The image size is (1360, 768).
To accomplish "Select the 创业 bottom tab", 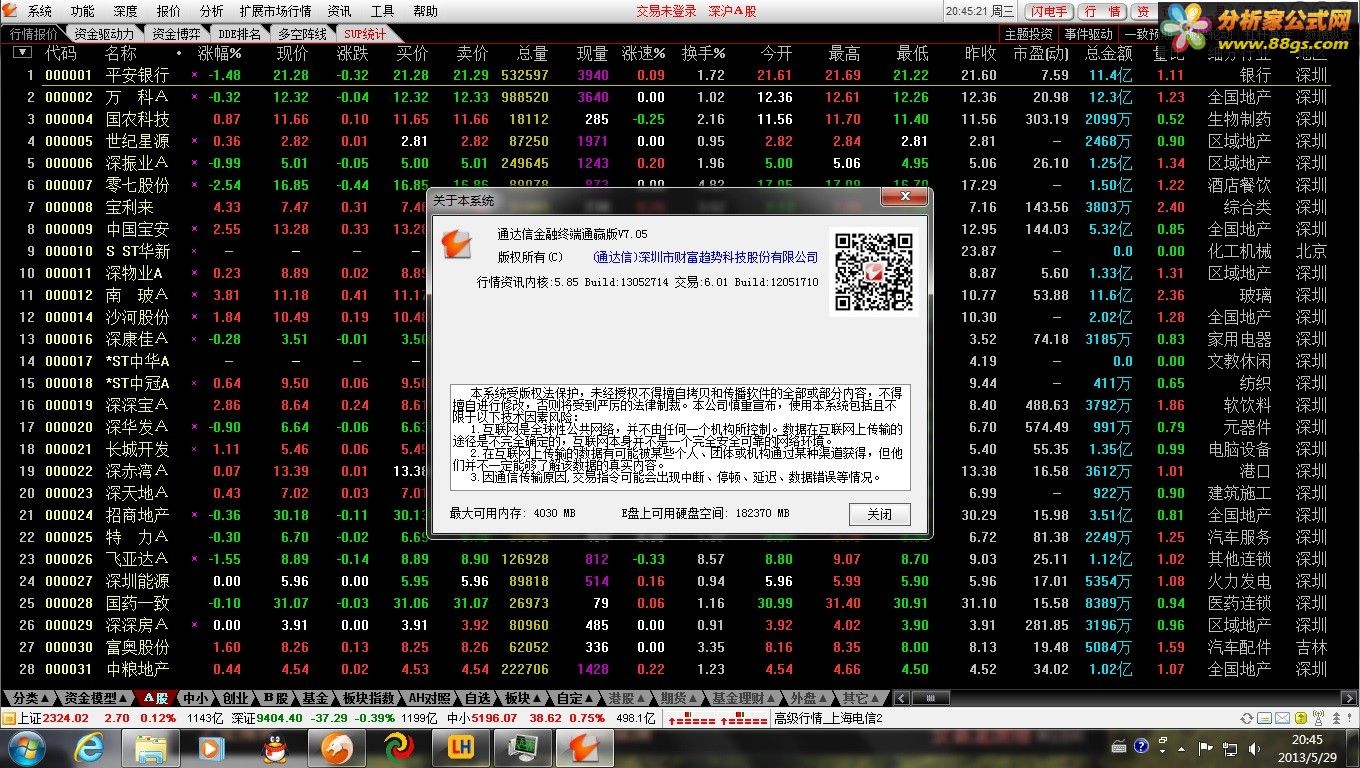I will (236, 698).
